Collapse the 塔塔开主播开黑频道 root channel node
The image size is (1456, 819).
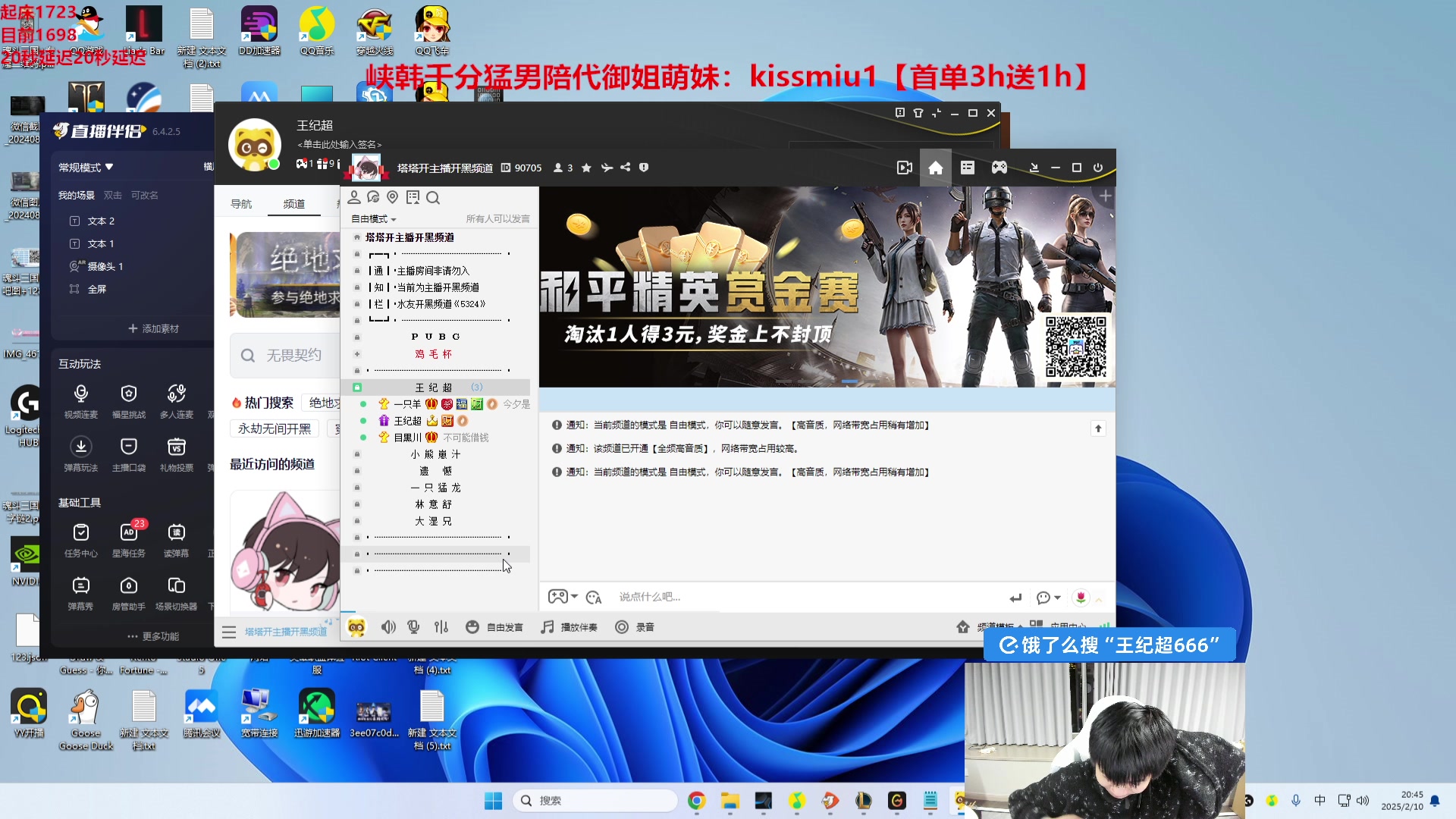click(357, 237)
